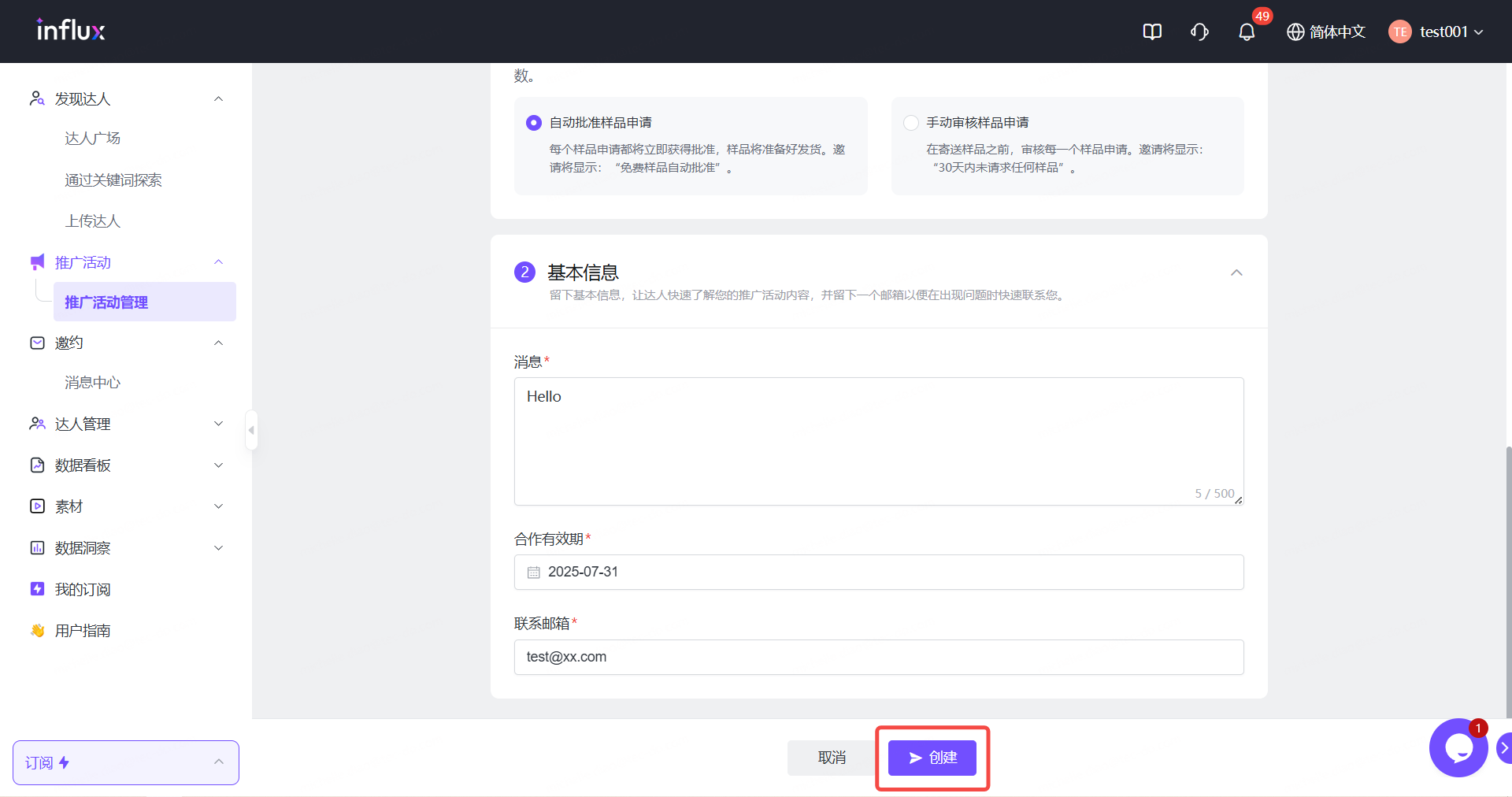Screen dimensions: 1512x797
Task: Open the live chat bubble widget
Action: tap(1458, 748)
